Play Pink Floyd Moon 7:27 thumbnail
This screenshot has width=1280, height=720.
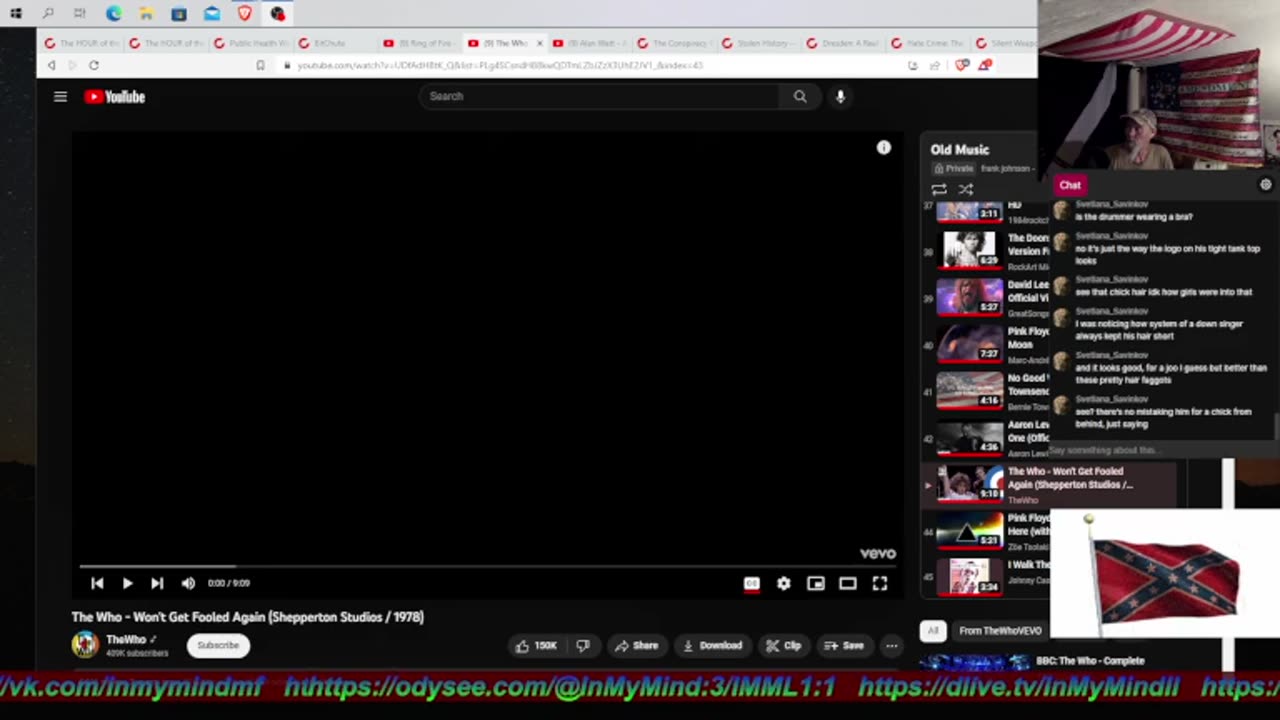[969, 343]
